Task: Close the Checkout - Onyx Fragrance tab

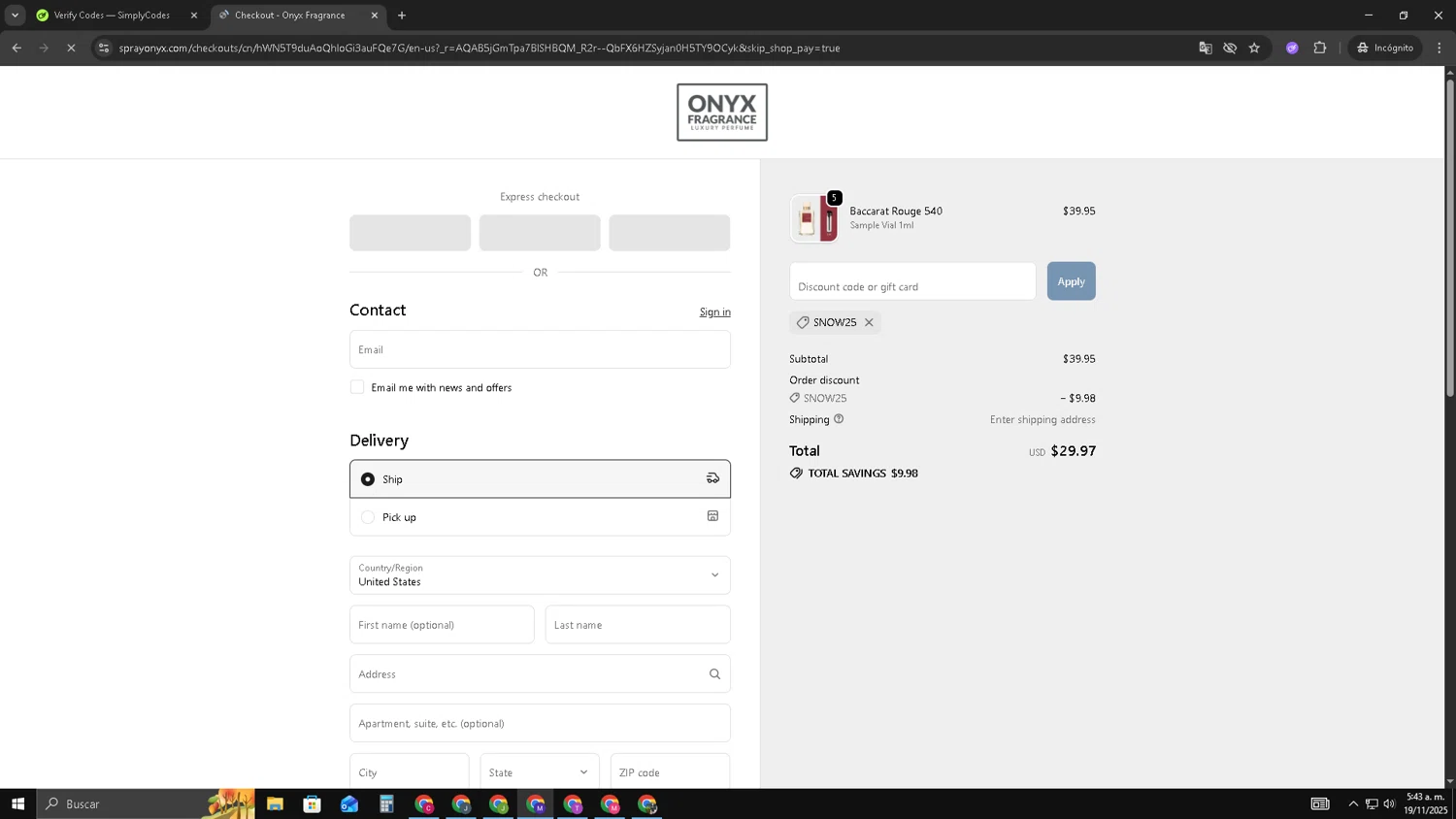Action: point(375,16)
